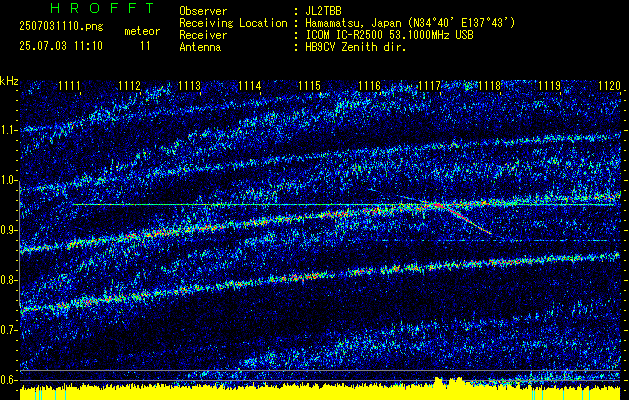629x400 pixels.
Task: Click the meteor label
Action: click(142, 31)
